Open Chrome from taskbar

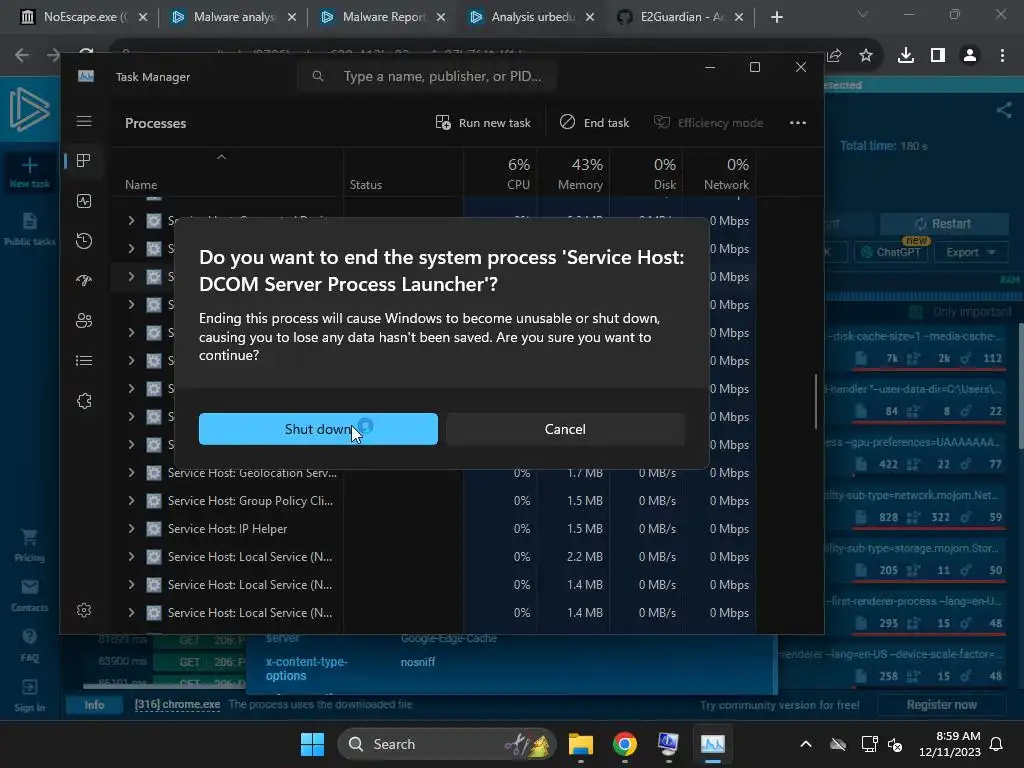tap(625, 744)
